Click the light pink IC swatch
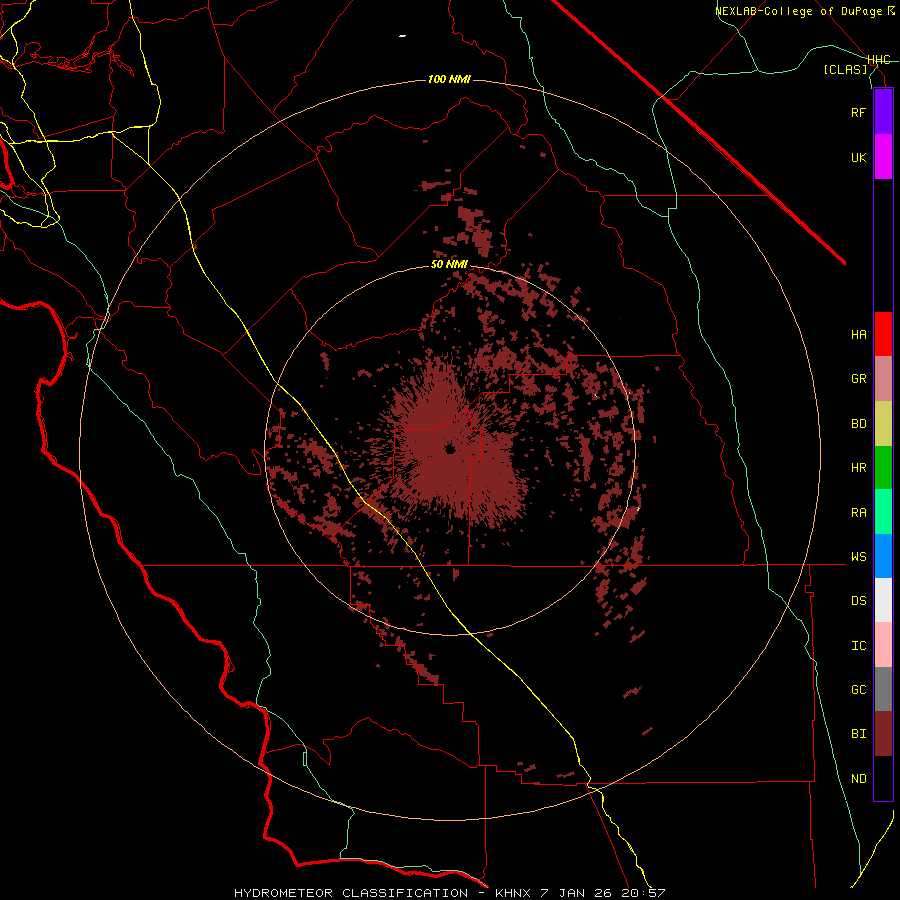The height and width of the screenshot is (900, 900). [883, 645]
